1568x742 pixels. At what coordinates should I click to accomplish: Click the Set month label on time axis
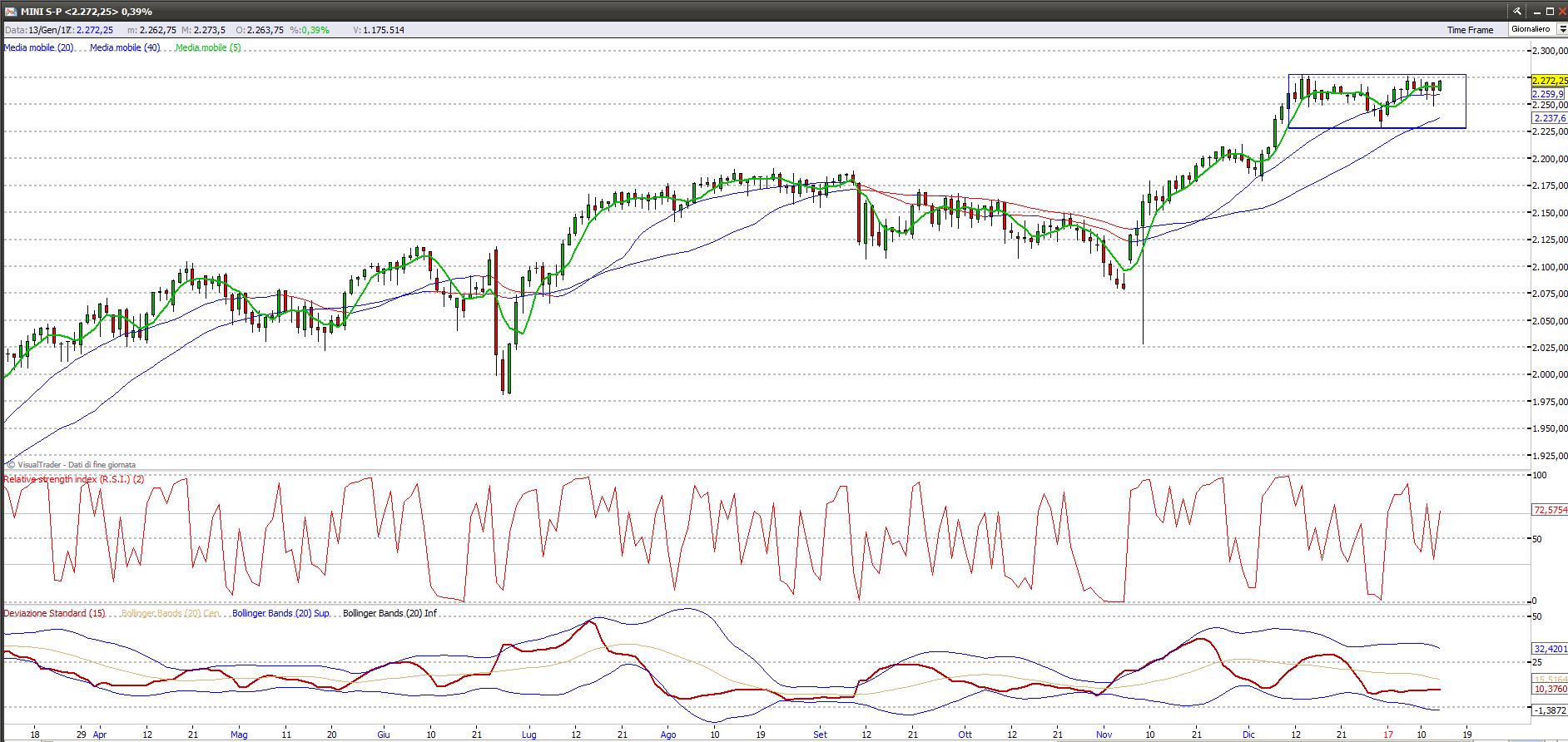pyautogui.click(x=821, y=735)
